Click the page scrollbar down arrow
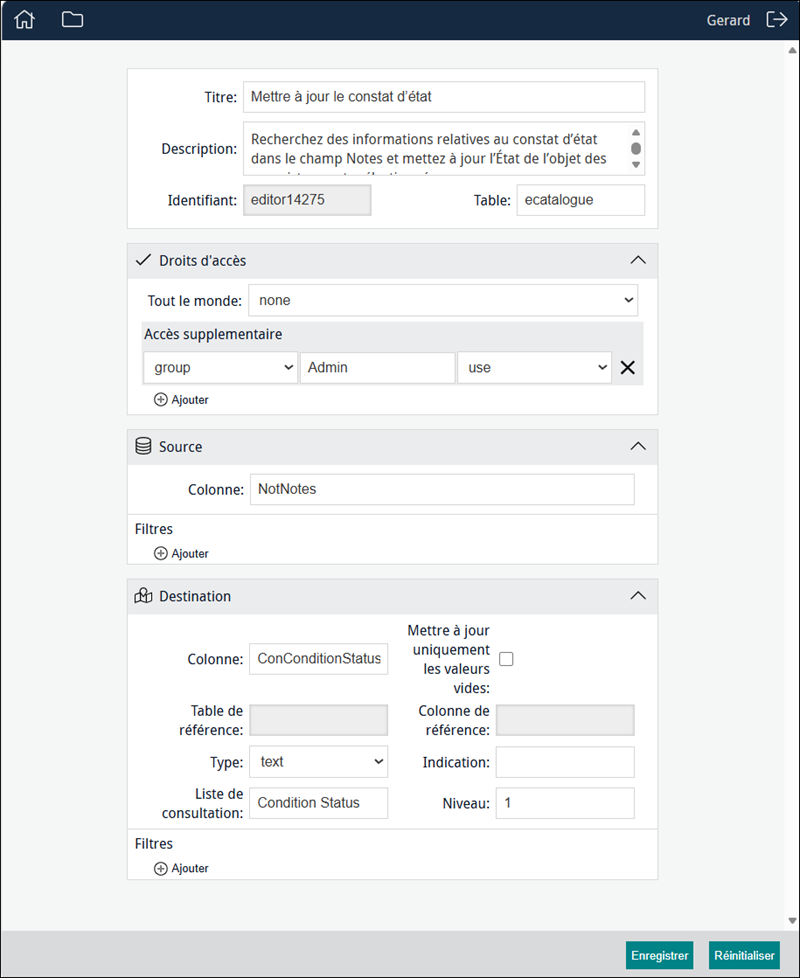Viewport: 800px width, 978px height. 793,921
